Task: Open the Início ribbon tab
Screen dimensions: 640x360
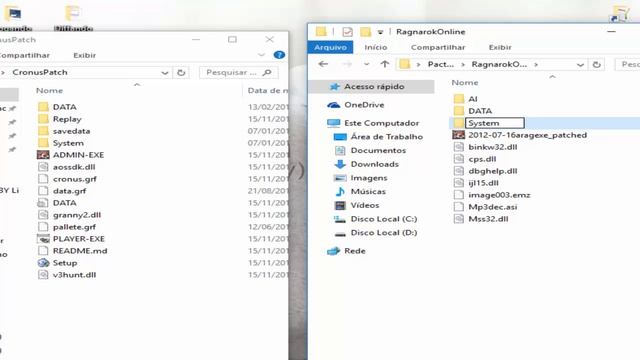Action: pos(376,47)
